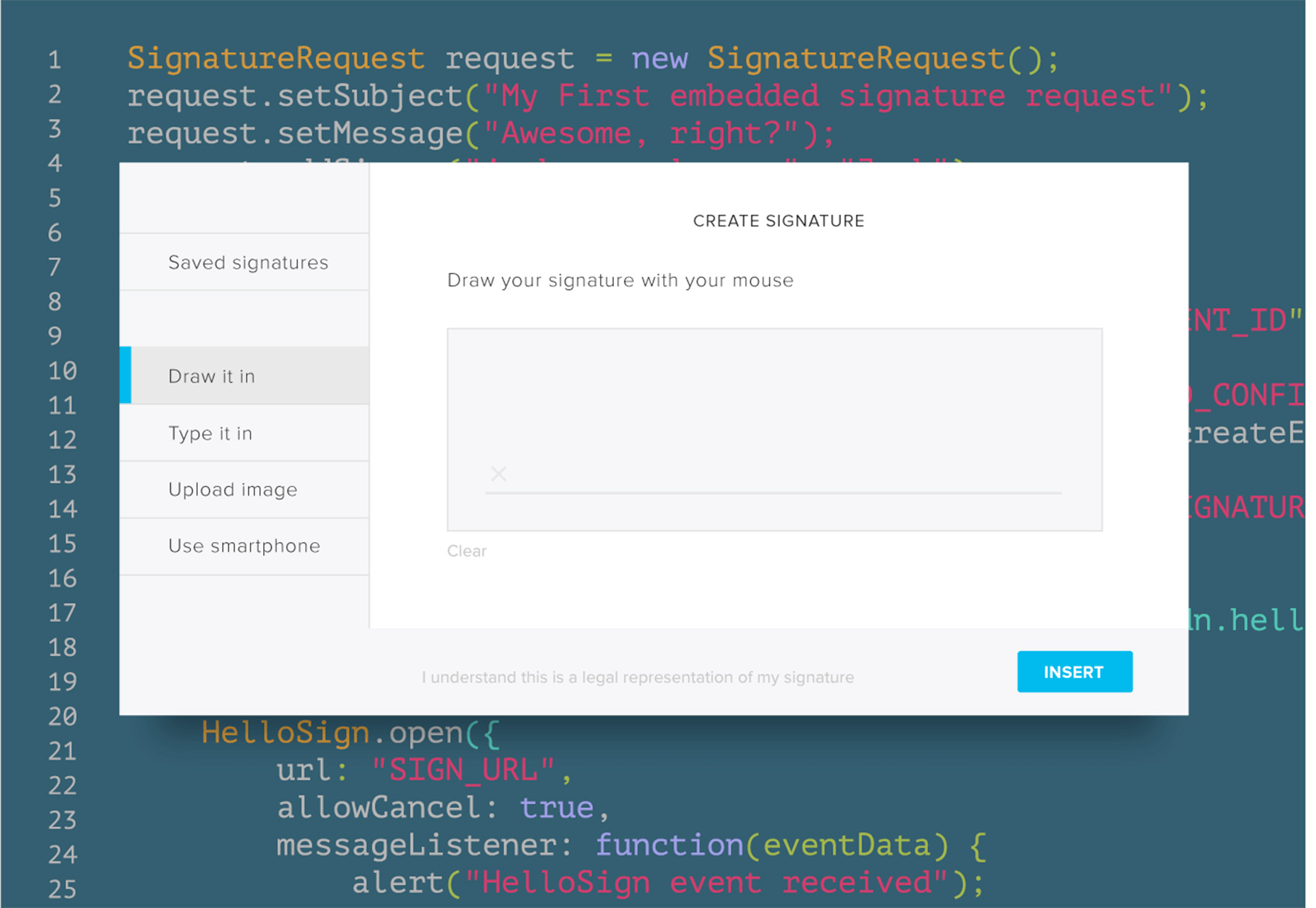Open the Saved signatures tab
The image size is (1316, 908).
[x=247, y=262]
